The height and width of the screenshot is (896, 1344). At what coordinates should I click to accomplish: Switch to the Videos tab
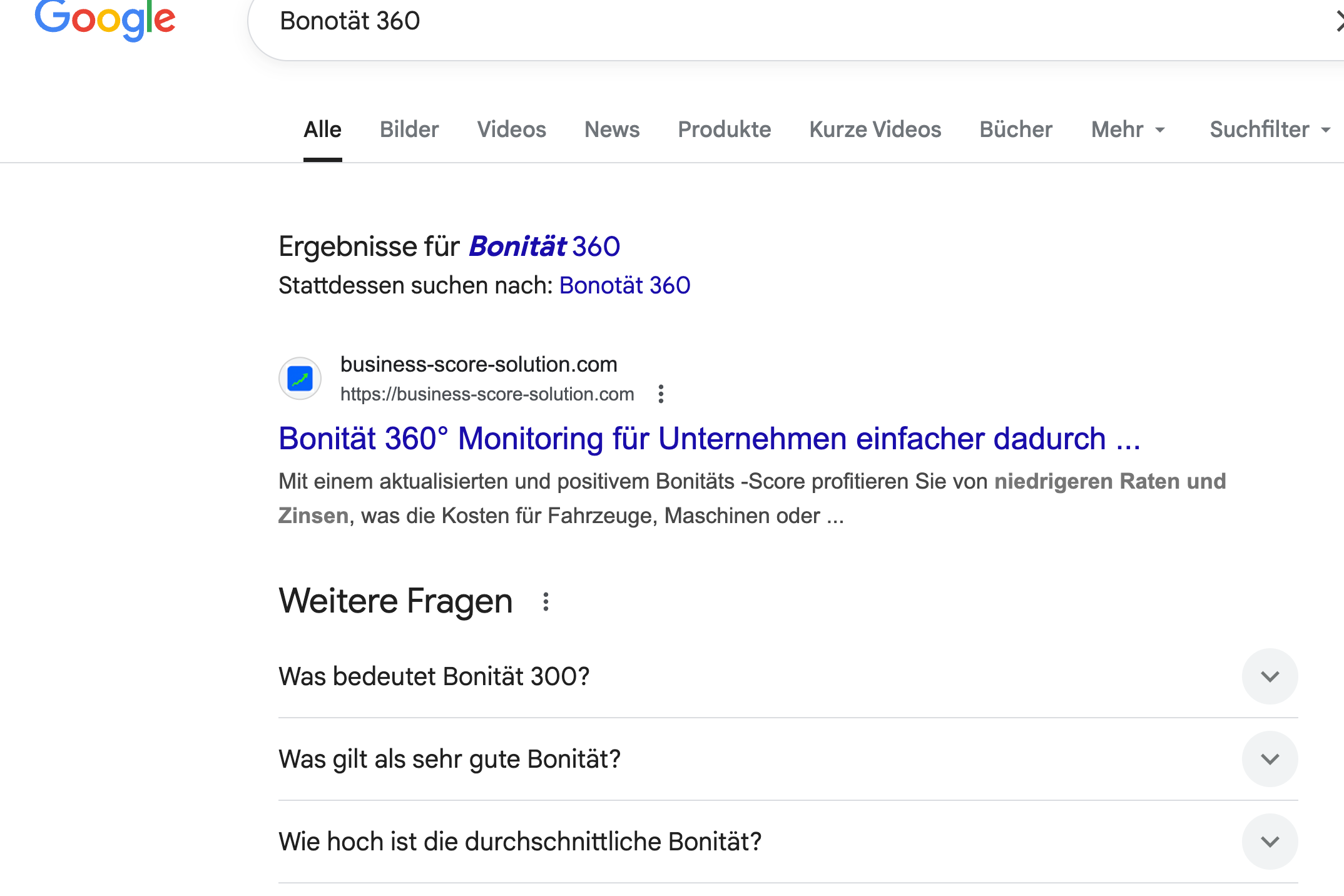point(511,130)
